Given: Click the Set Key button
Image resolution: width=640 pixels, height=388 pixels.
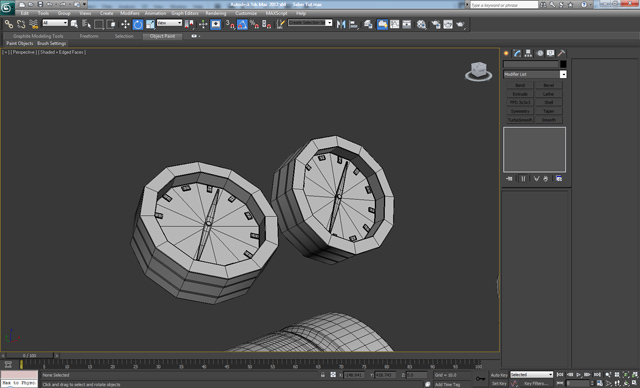Looking at the screenshot, I should (499, 384).
